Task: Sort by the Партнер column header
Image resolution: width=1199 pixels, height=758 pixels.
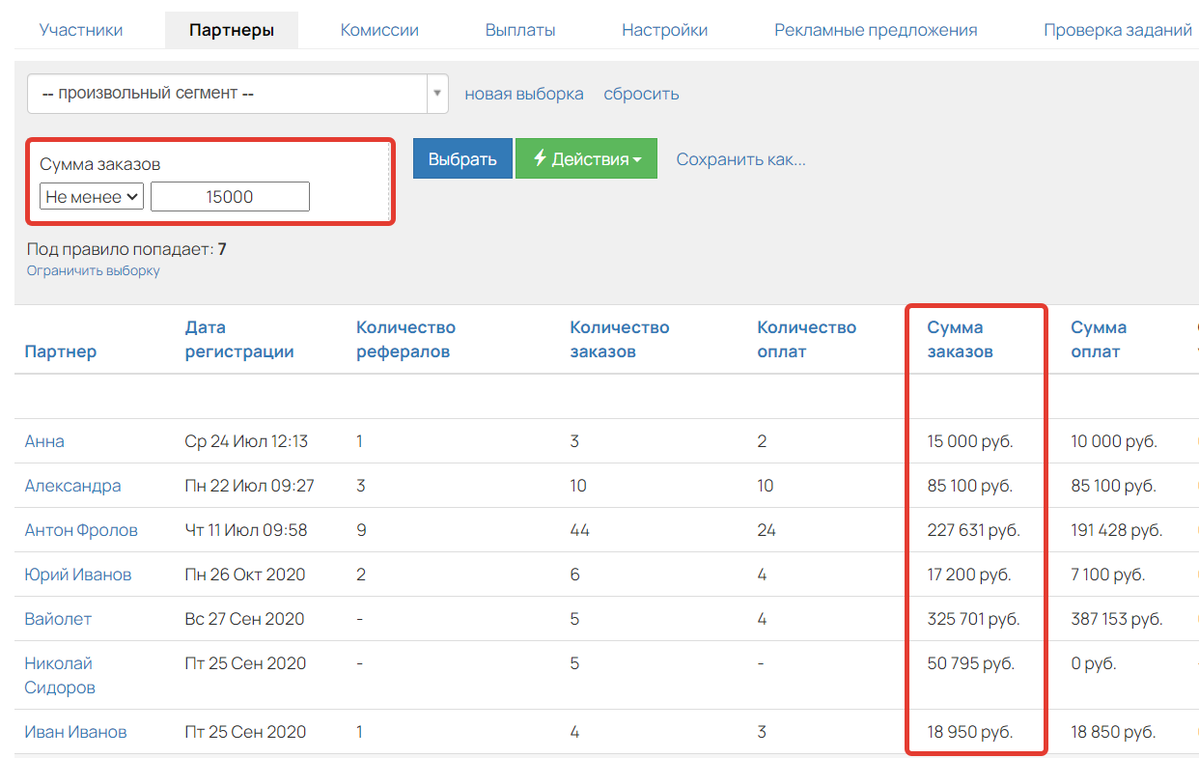Action: [x=60, y=351]
